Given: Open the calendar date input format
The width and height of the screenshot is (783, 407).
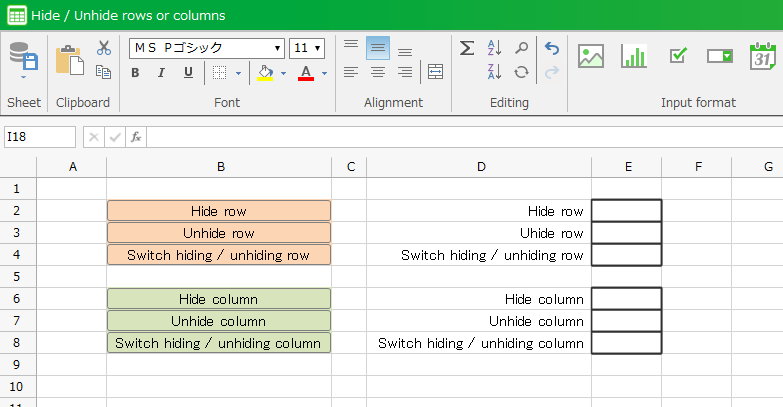Looking at the screenshot, I should (x=763, y=56).
